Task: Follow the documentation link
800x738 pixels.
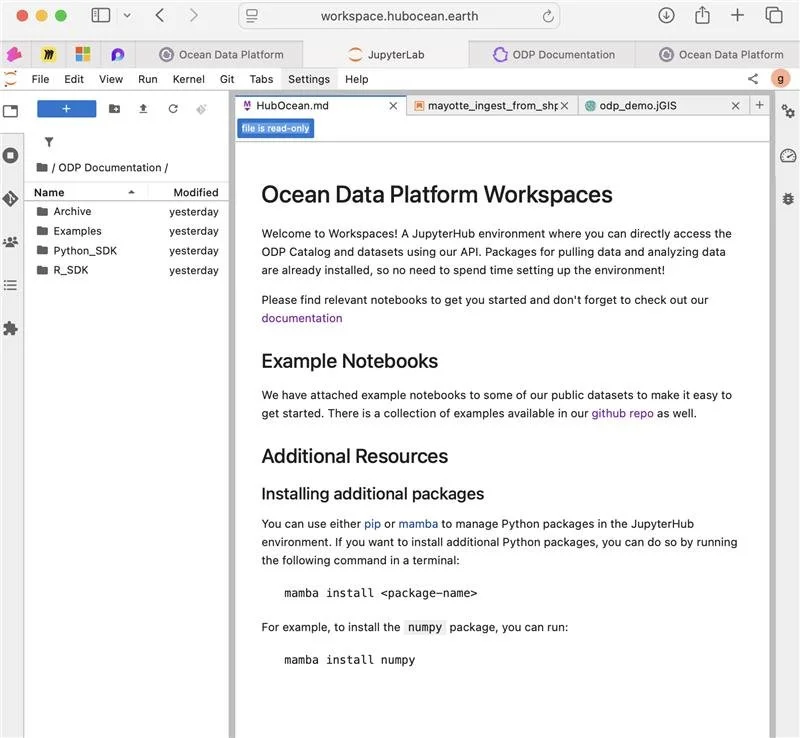Action: (x=302, y=318)
